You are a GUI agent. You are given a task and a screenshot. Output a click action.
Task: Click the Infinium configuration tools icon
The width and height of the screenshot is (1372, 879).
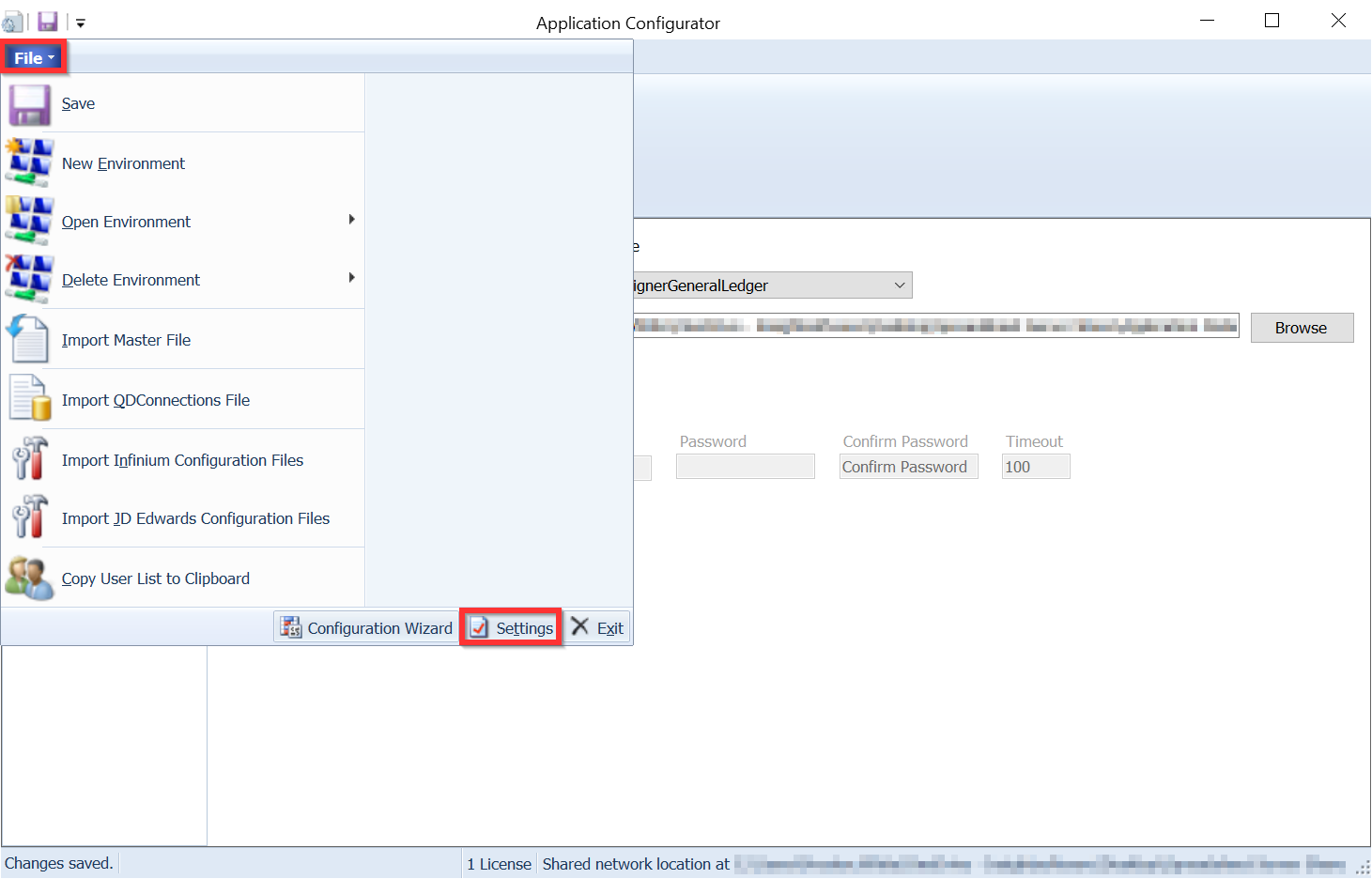pyautogui.click(x=29, y=458)
